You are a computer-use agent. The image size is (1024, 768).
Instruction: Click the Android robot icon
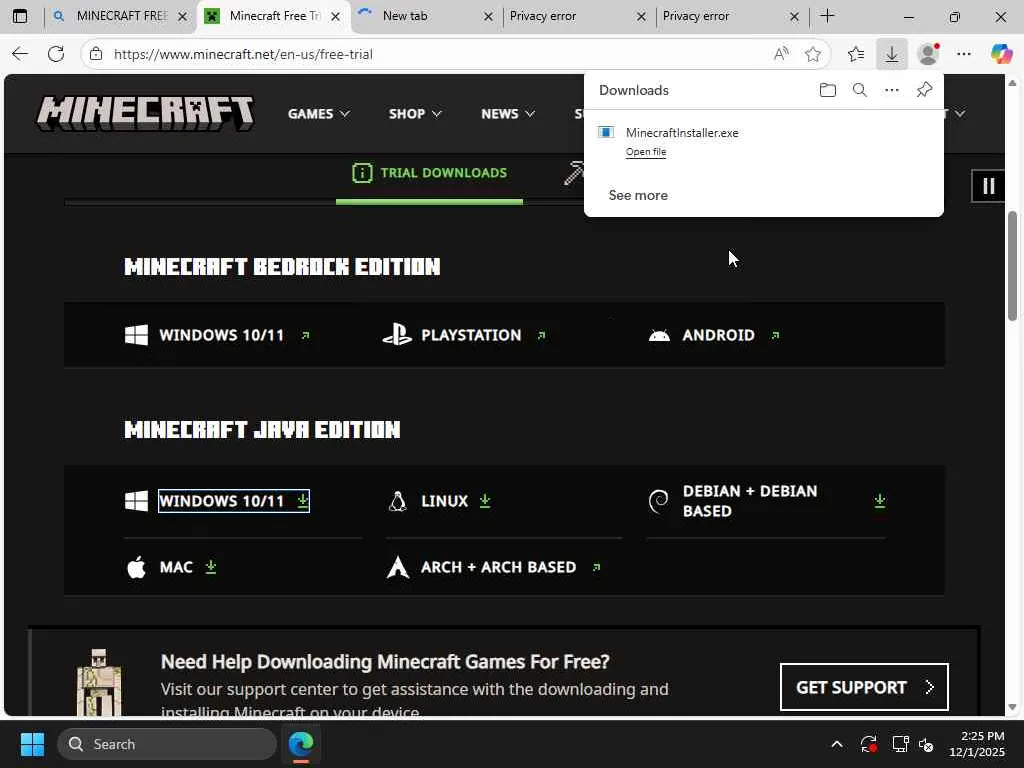[659, 336]
